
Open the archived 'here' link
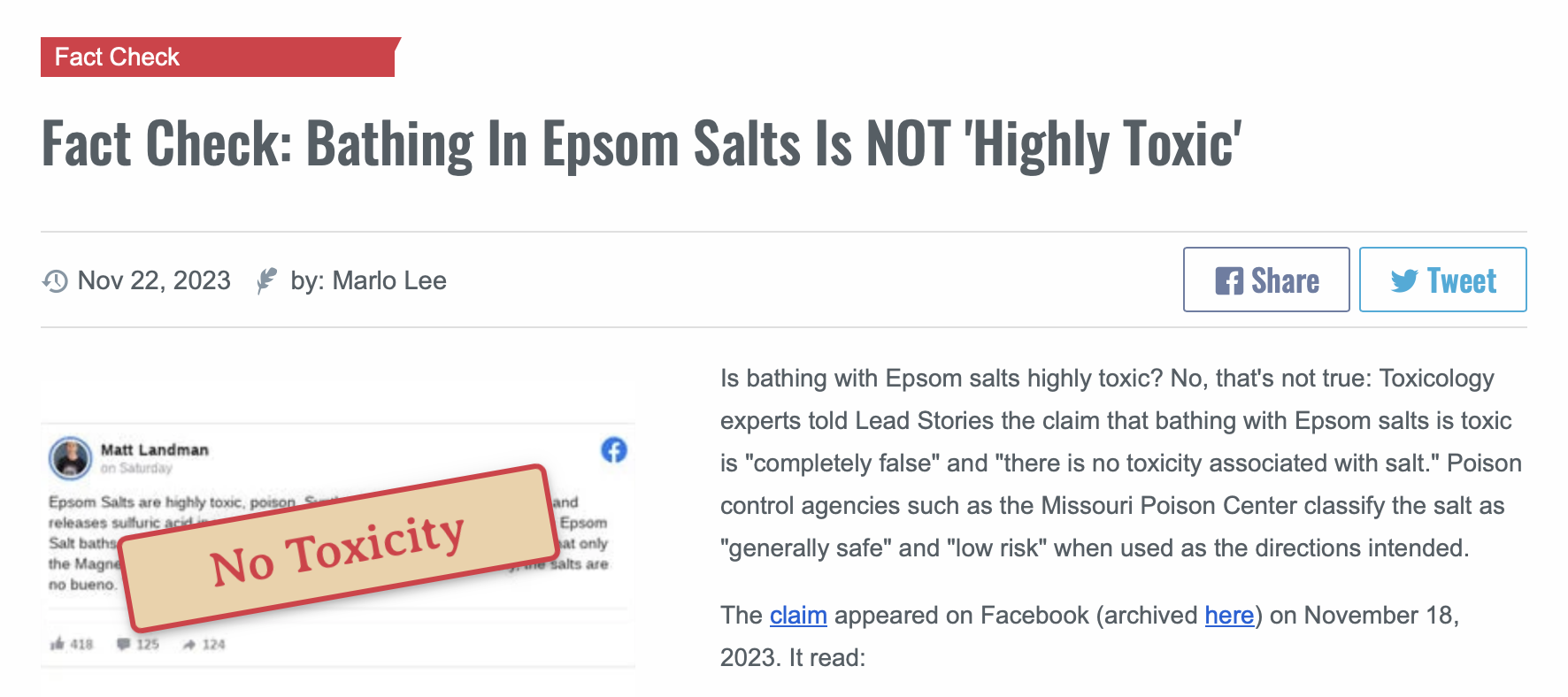1229,615
